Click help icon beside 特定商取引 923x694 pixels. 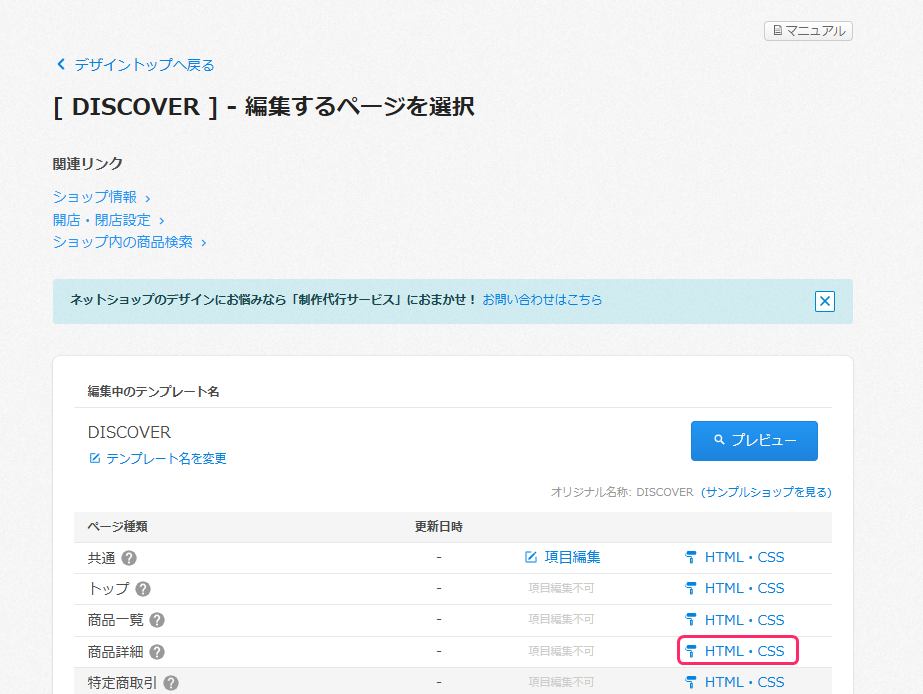(171, 683)
